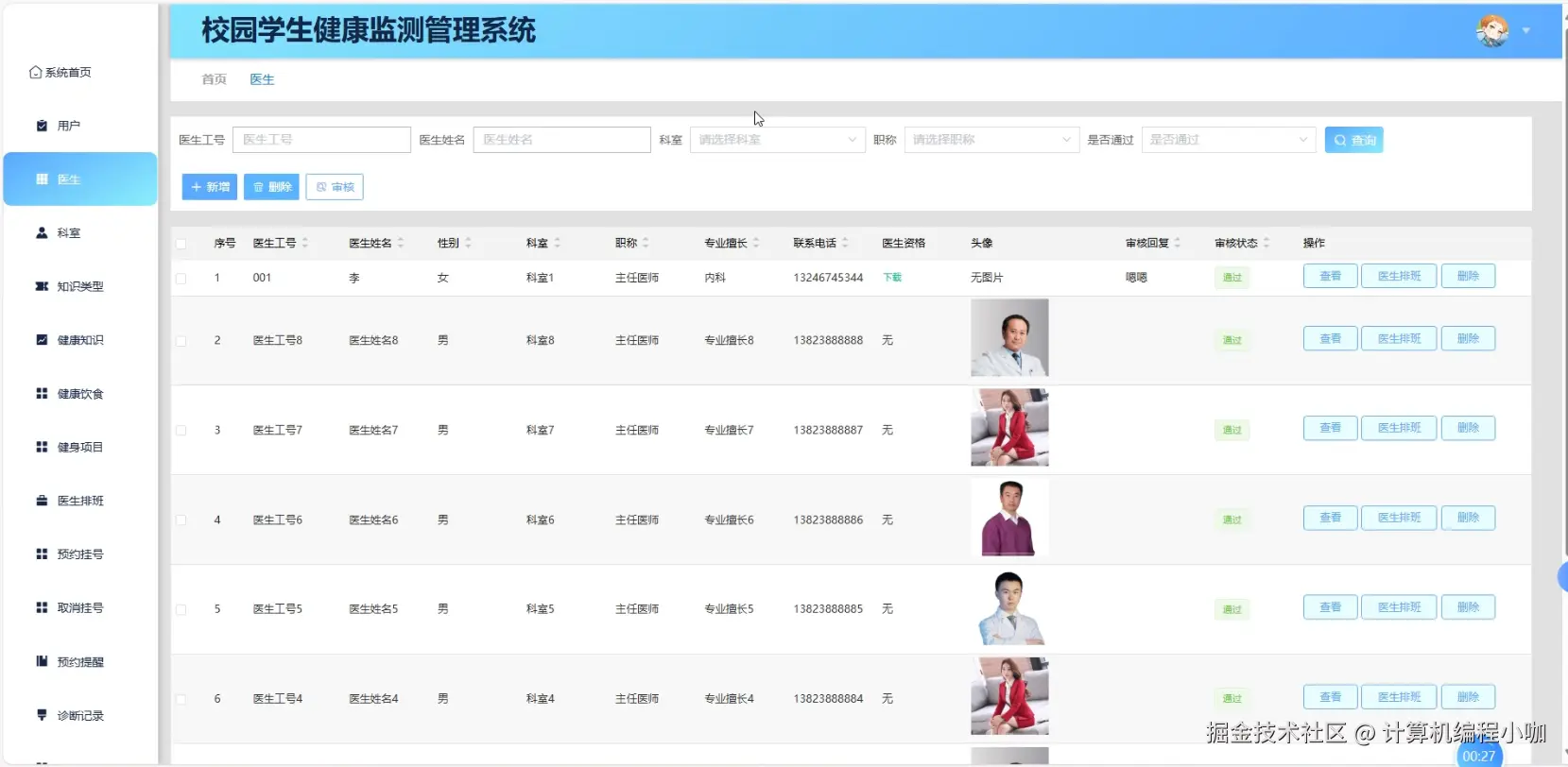
Task: Click the 医生 grid icon in sidebar
Action: point(42,179)
